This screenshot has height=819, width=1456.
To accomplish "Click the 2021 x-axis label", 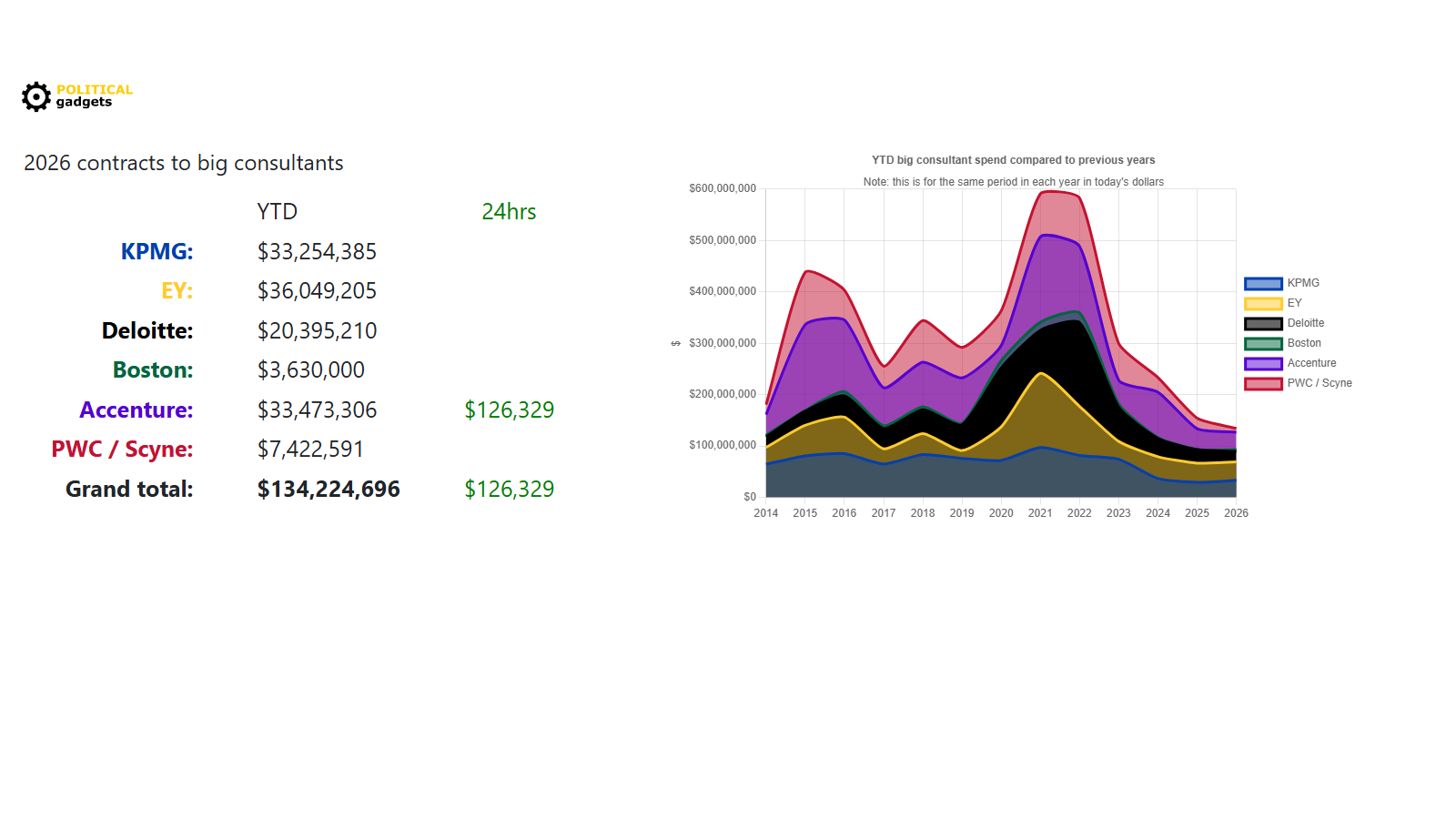I will click(x=1040, y=513).
